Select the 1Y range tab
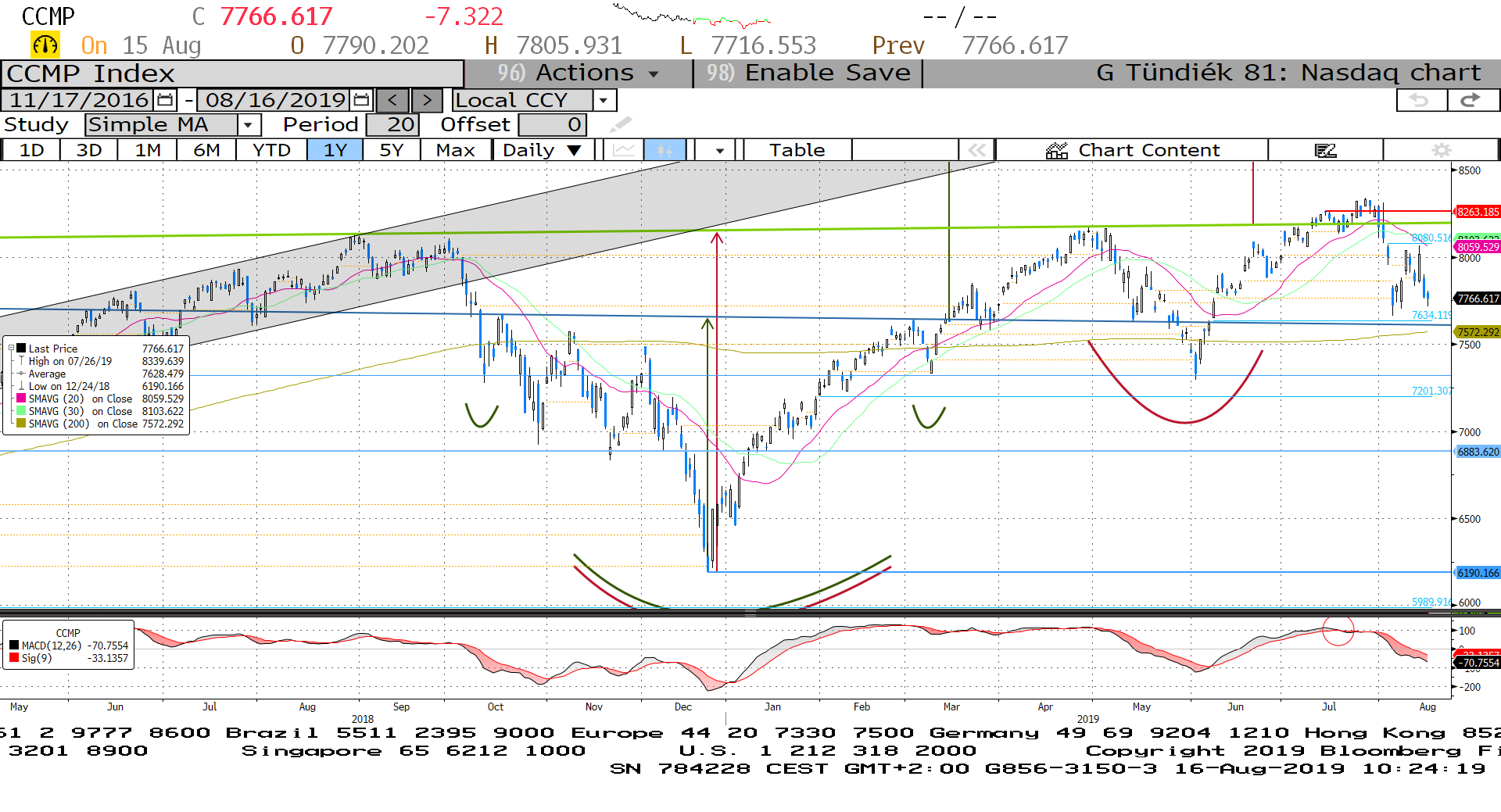 point(335,150)
